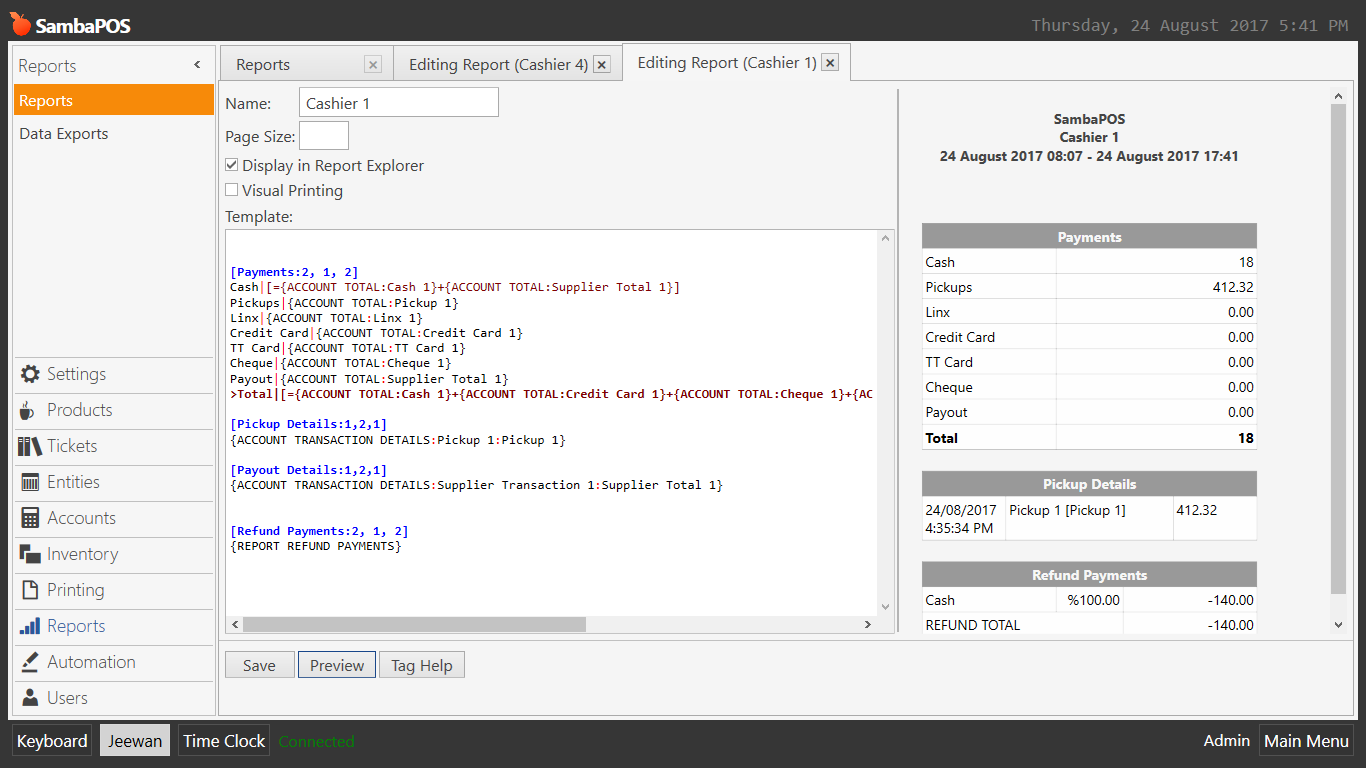This screenshot has width=1366, height=768.
Task: Open Printing via its page icon
Action: click(30, 590)
